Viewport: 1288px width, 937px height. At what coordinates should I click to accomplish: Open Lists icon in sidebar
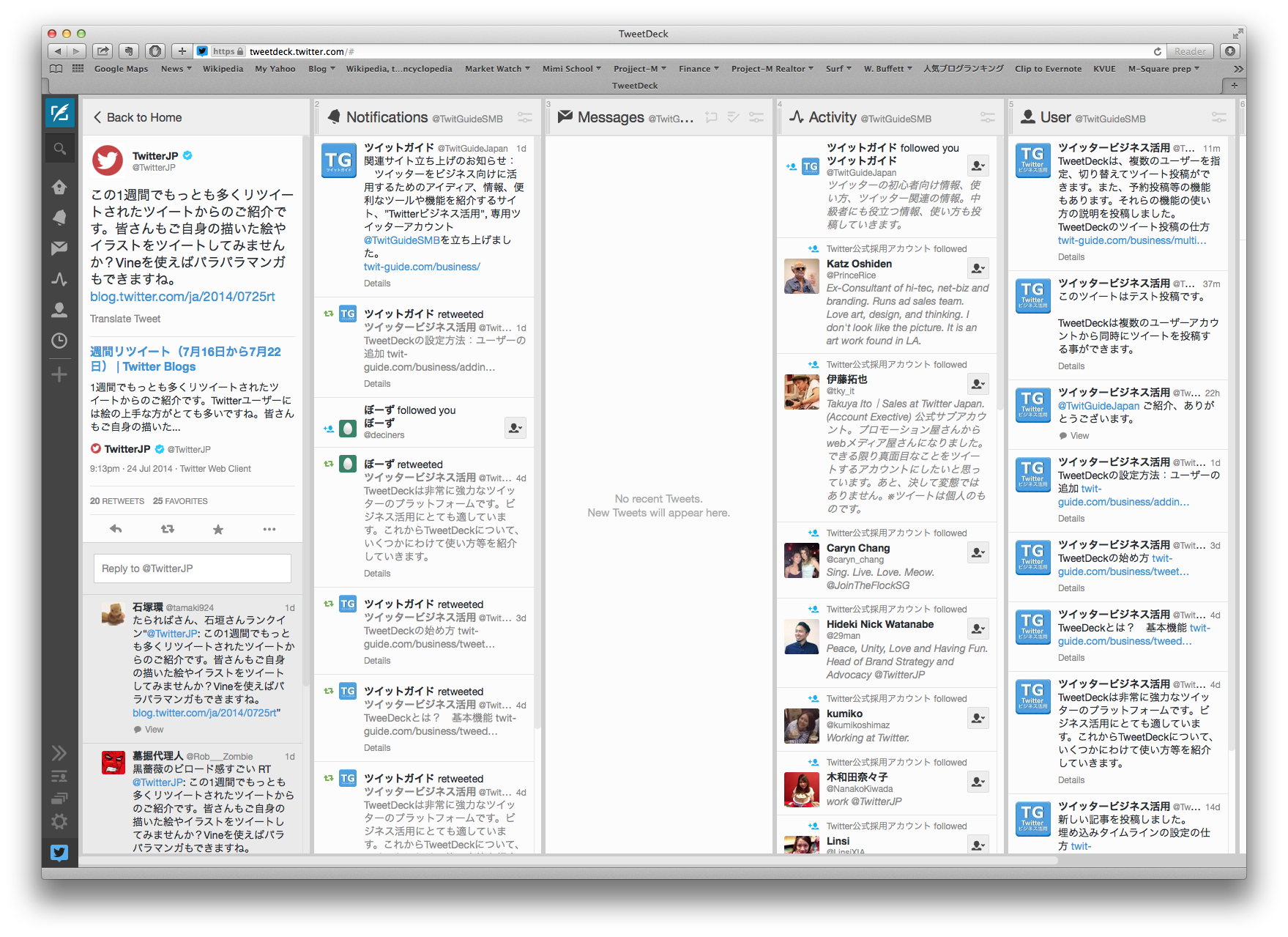[x=59, y=776]
